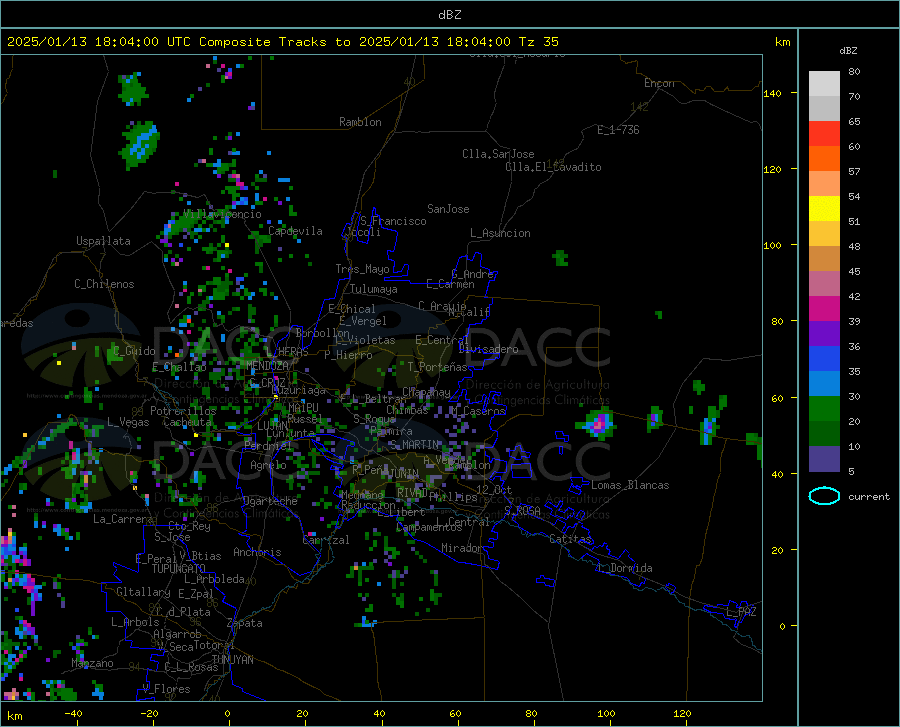Image resolution: width=900 pixels, height=727 pixels.
Task: Select the S_MARTIN town label
Action: [414, 445]
